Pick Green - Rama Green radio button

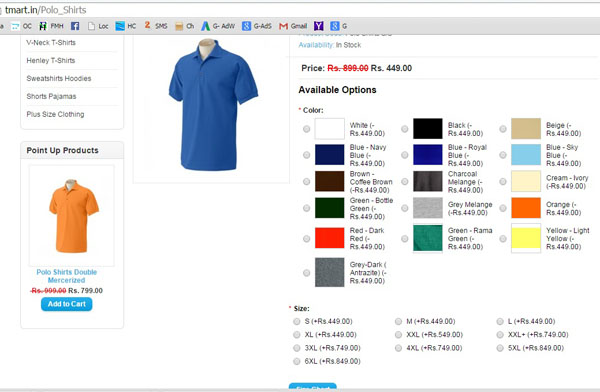coord(404,238)
